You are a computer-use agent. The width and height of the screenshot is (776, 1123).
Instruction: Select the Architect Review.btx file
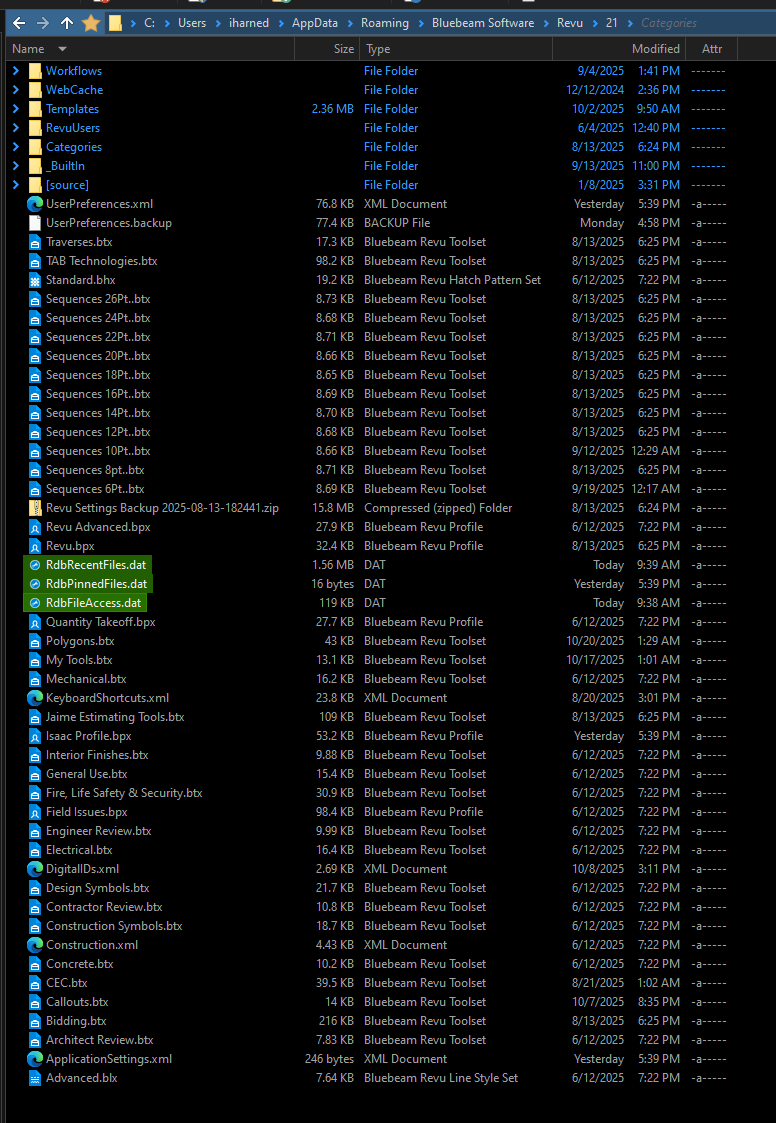pyautogui.click(x=100, y=1040)
